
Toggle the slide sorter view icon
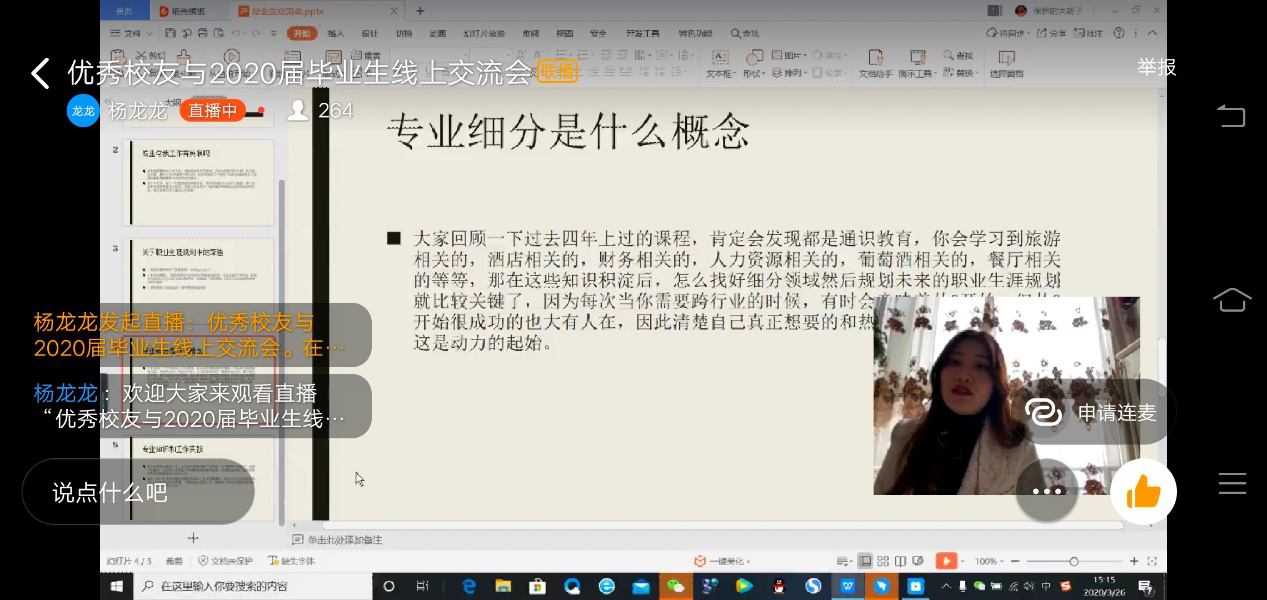click(883, 561)
